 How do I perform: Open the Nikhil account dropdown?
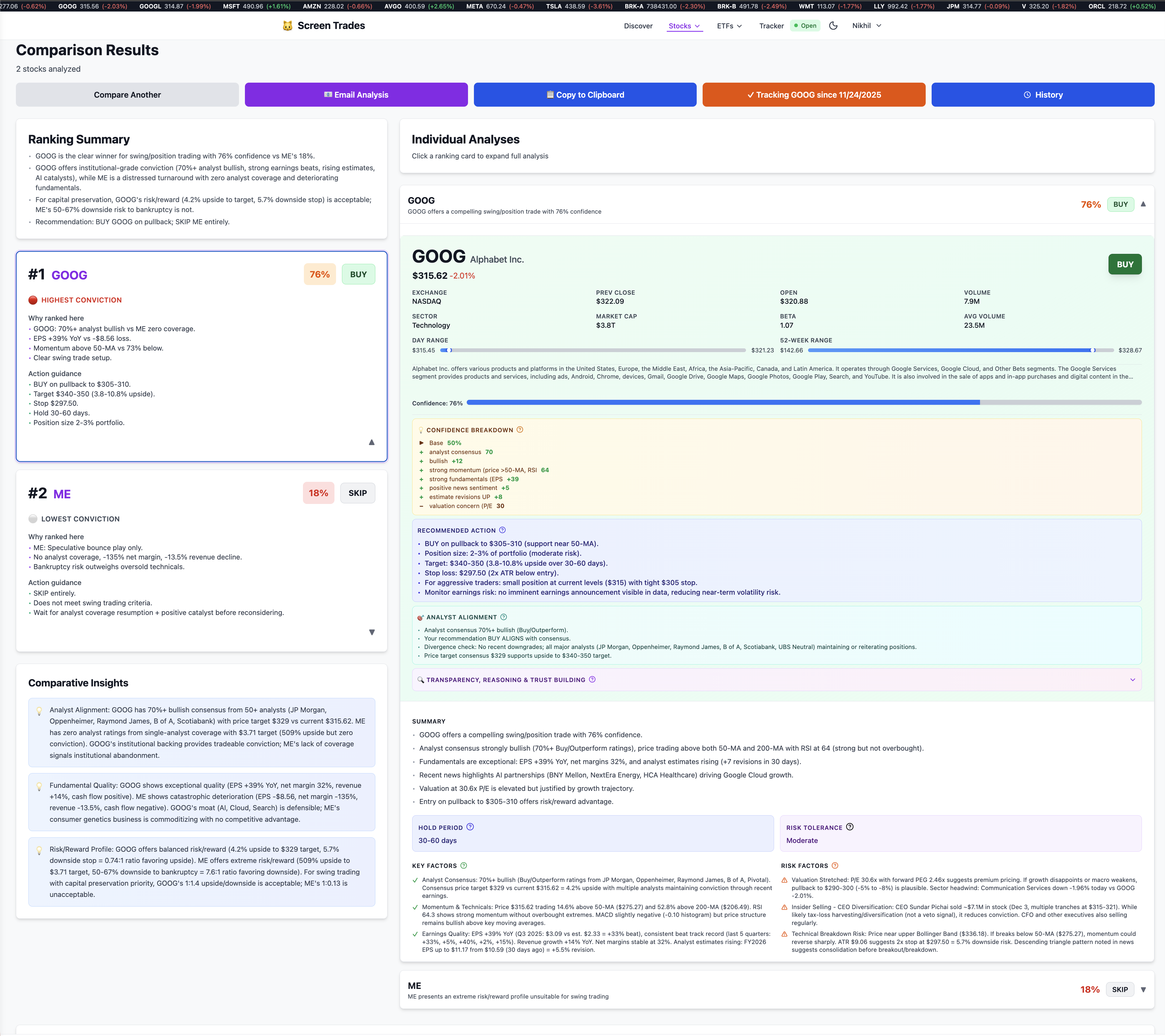867,26
